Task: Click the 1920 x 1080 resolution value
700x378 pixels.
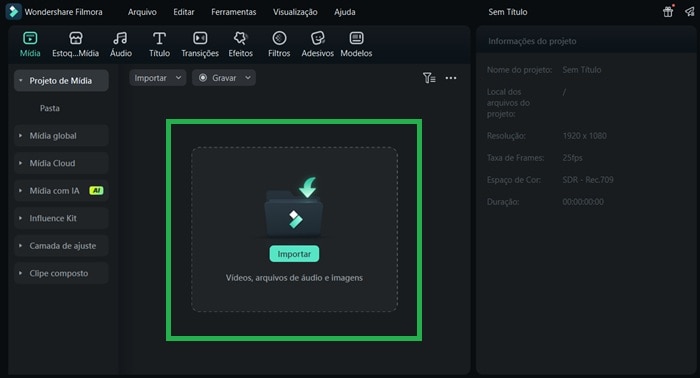Action: 584,136
